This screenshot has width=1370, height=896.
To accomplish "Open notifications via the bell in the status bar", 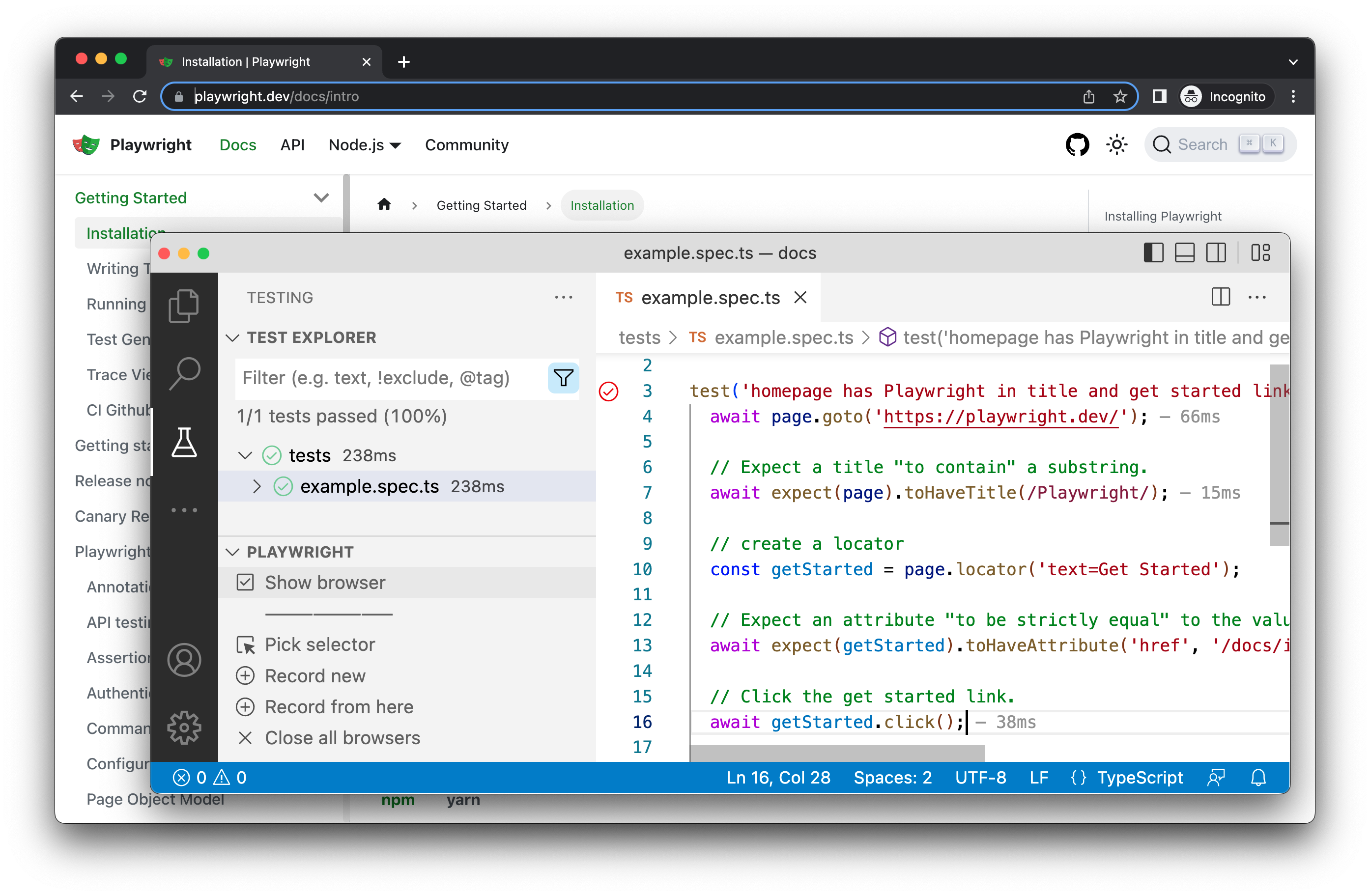I will [x=1258, y=778].
